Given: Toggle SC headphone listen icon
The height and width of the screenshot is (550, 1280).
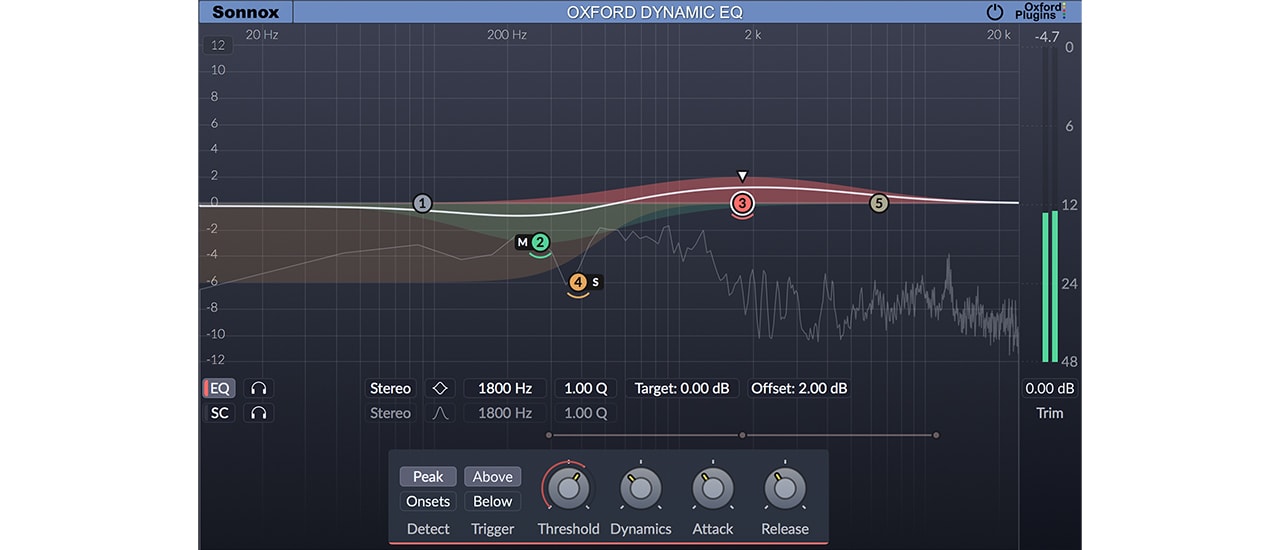Looking at the screenshot, I should click(x=259, y=413).
